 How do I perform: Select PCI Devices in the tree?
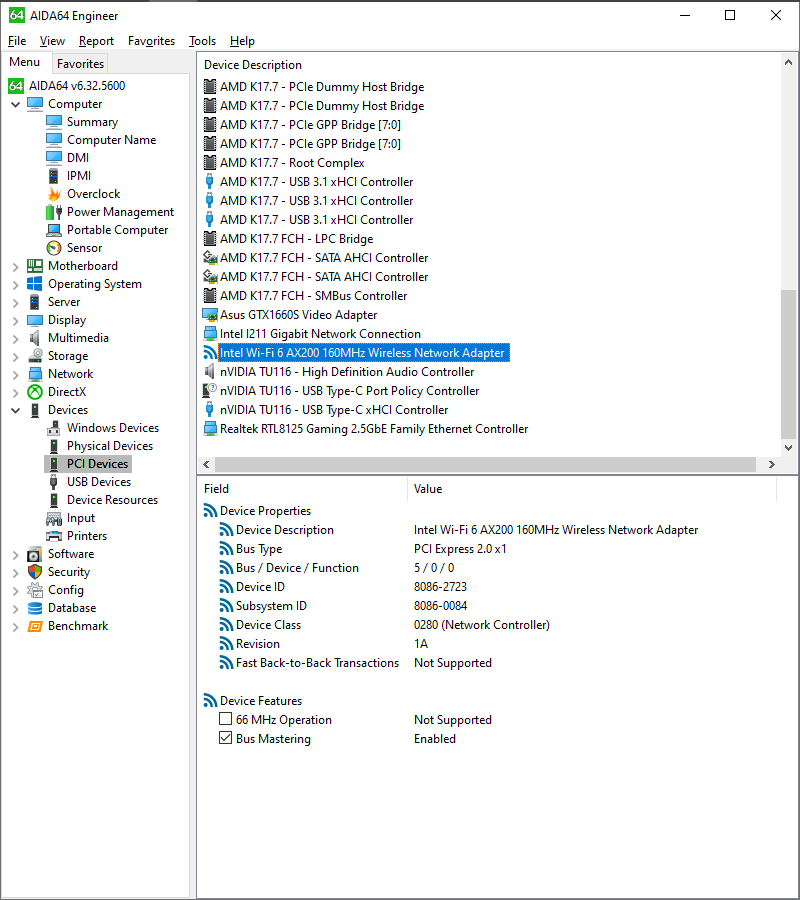pos(97,464)
